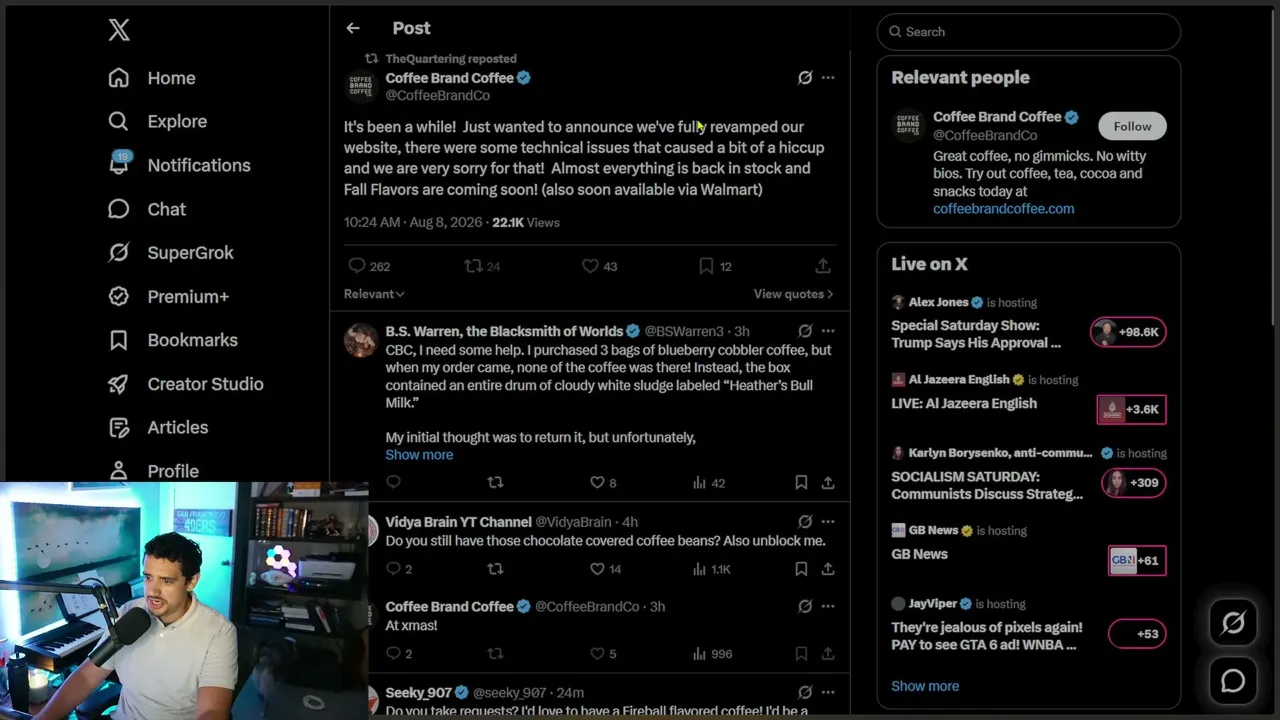Follow Coffee Brand Coffee

(x=1132, y=126)
